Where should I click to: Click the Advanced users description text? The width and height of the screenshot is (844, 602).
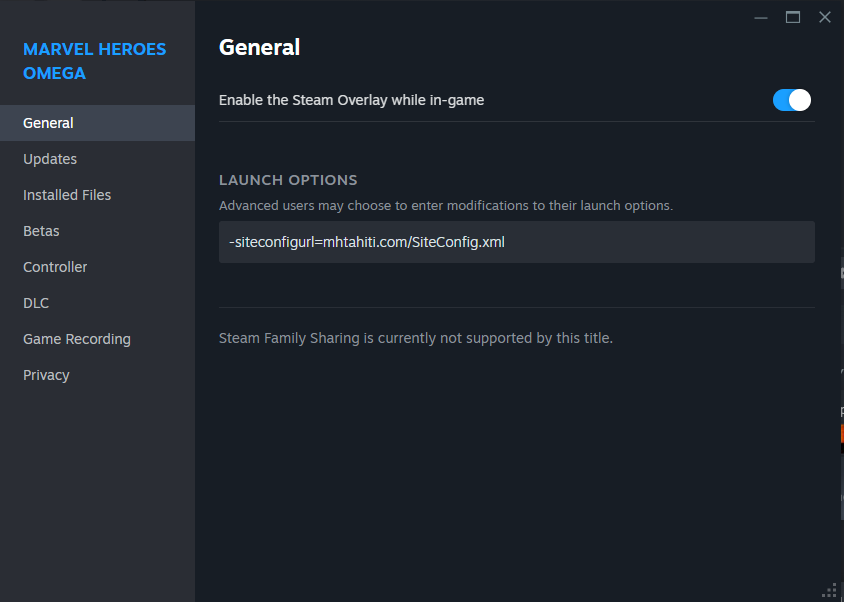pyautogui.click(x=446, y=206)
